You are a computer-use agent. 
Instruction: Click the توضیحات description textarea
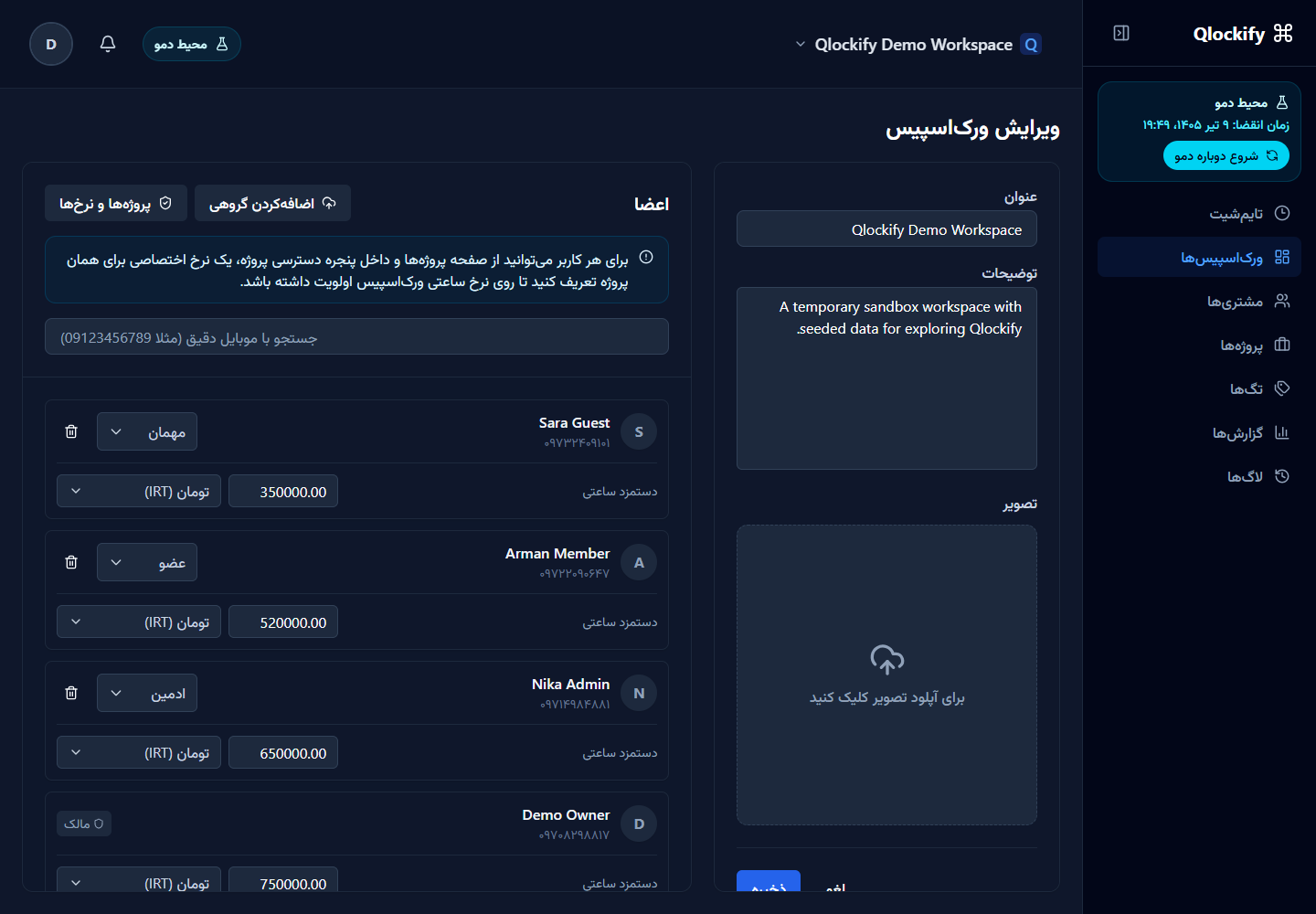[x=886, y=378]
